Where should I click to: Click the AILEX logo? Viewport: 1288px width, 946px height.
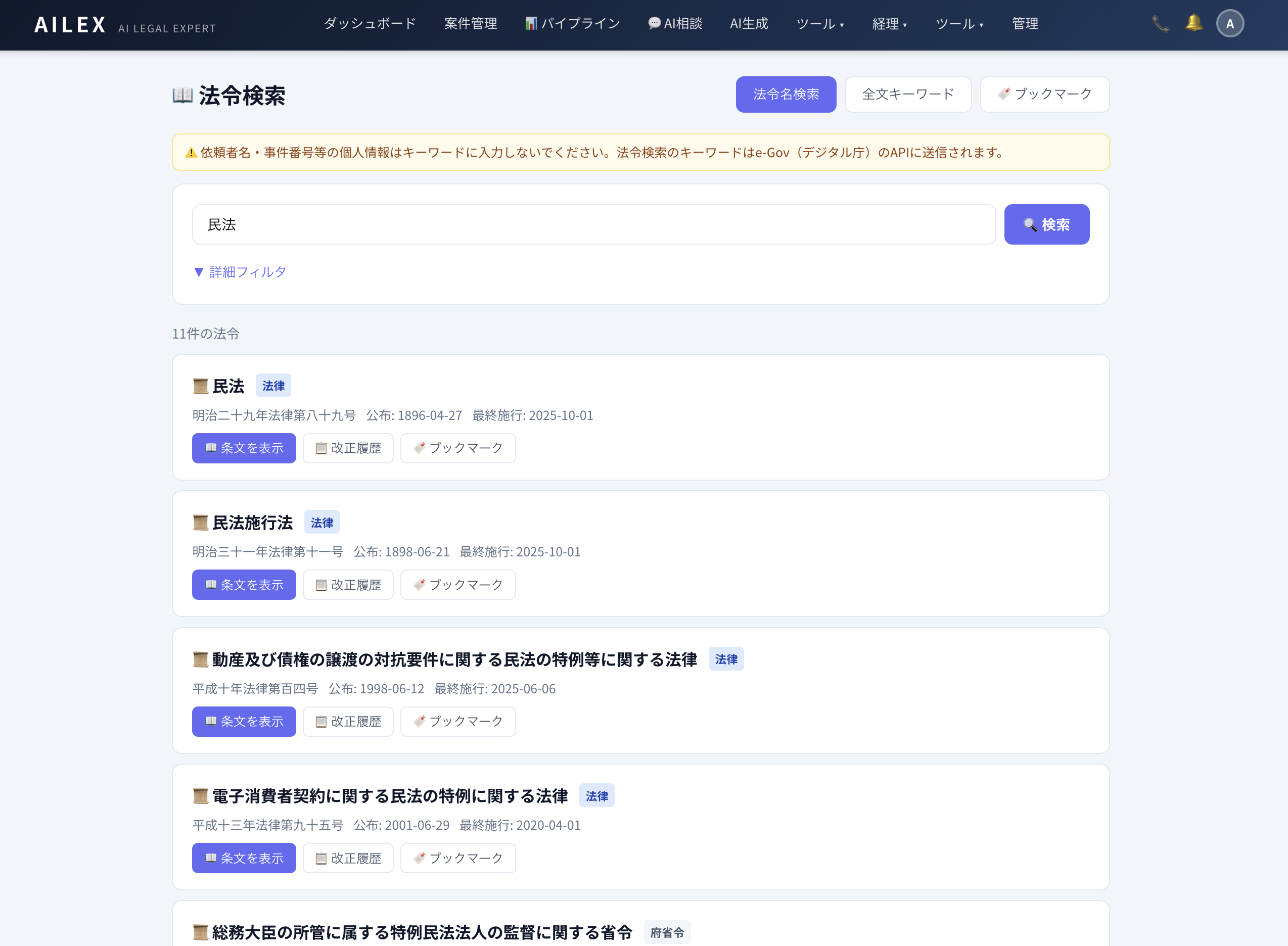[70, 24]
